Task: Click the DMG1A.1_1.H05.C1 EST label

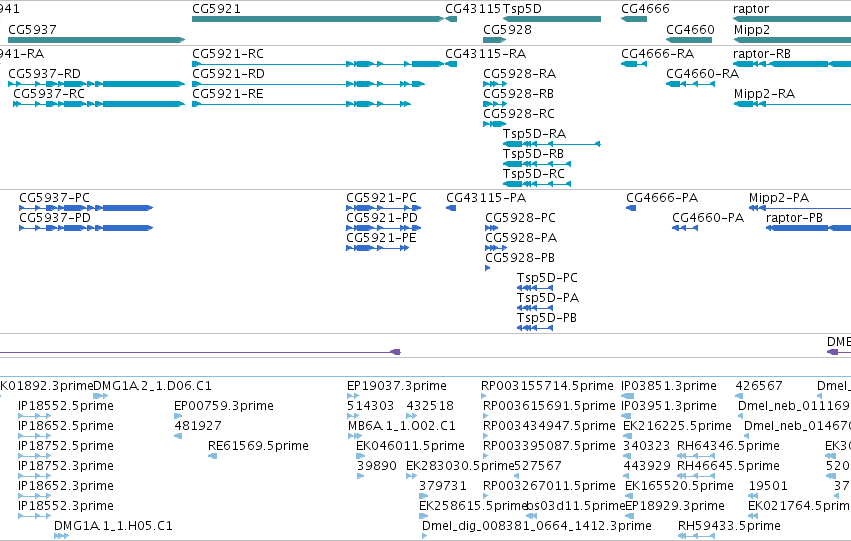Action: tap(113, 526)
